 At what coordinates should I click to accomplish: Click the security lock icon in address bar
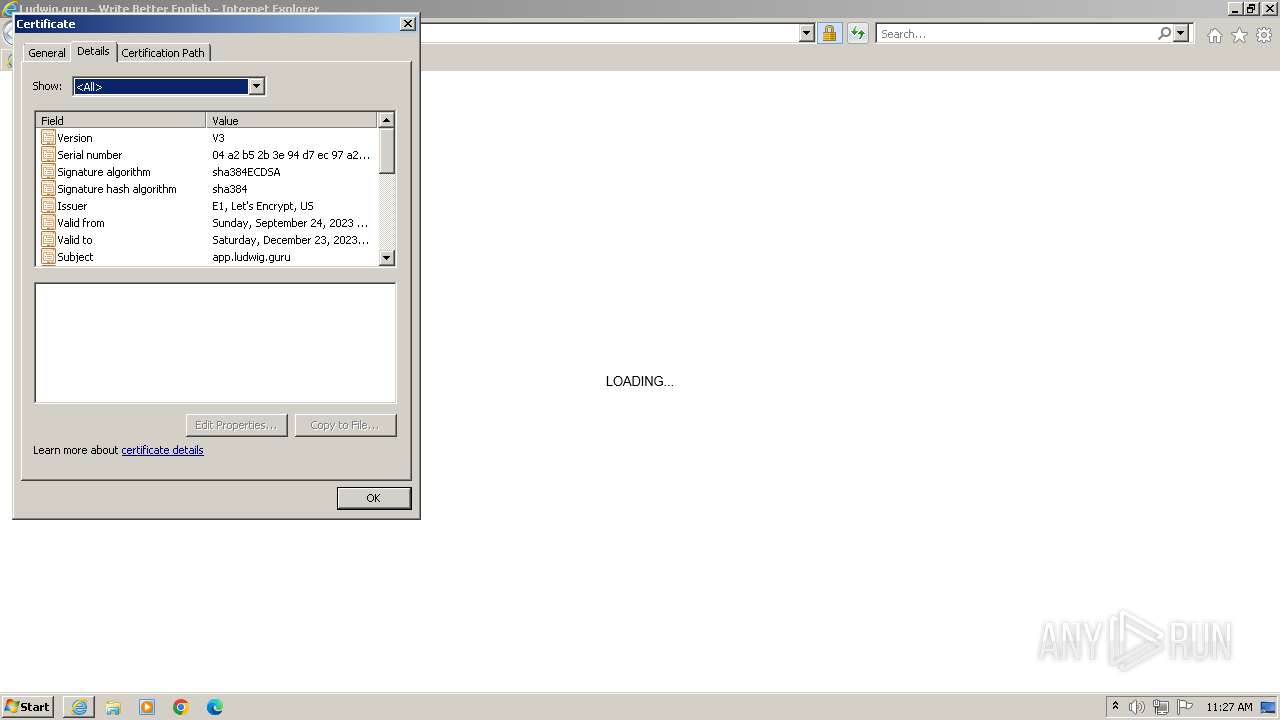pyautogui.click(x=829, y=34)
